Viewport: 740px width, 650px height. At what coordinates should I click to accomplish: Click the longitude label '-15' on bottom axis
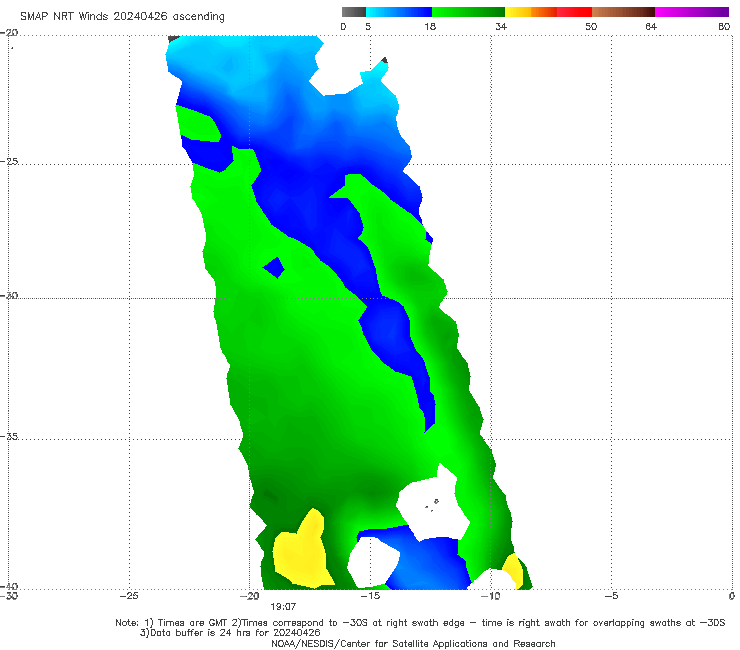[x=370, y=596]
